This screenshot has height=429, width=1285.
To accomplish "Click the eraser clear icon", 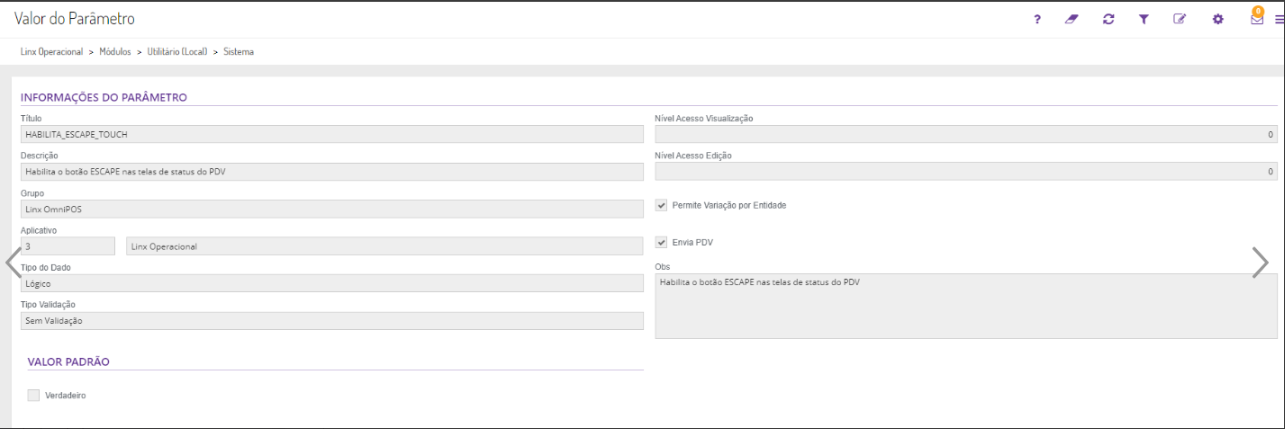I will [1071, 19].
